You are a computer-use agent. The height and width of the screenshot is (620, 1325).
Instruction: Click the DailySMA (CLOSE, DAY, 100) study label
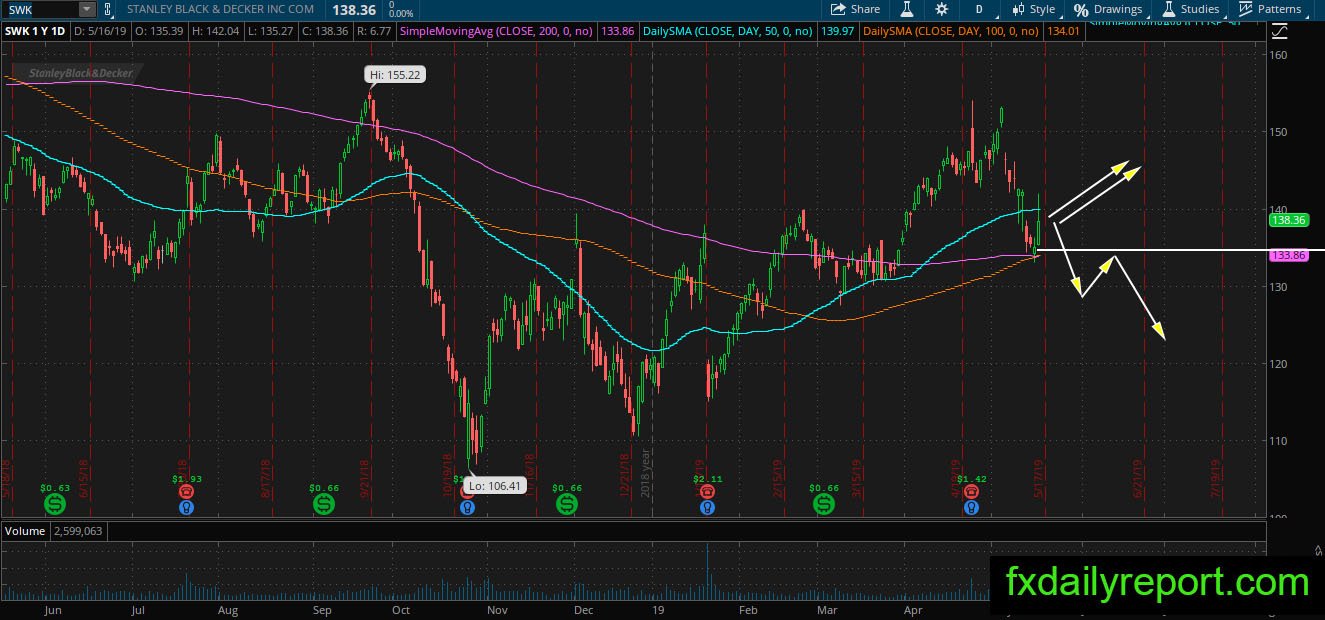click(x=950, y=31)
